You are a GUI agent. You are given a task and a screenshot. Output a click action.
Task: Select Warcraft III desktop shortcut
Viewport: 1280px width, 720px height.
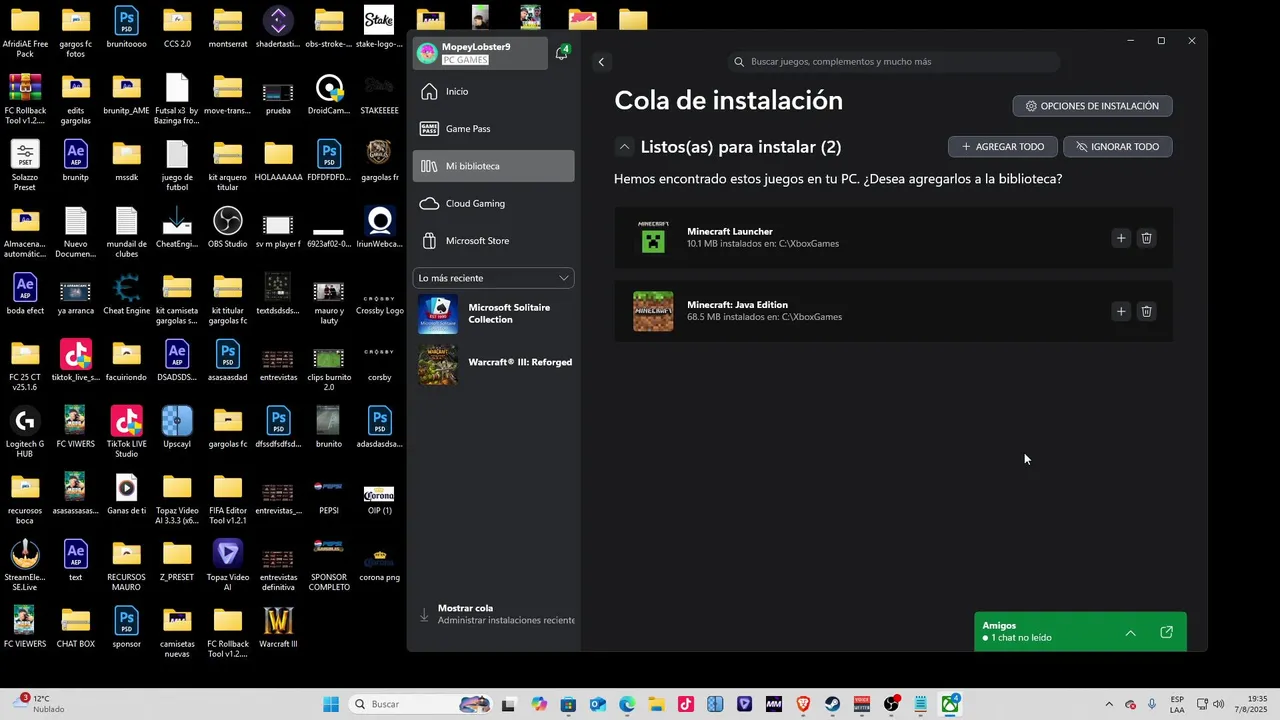[x=278, y=628]
